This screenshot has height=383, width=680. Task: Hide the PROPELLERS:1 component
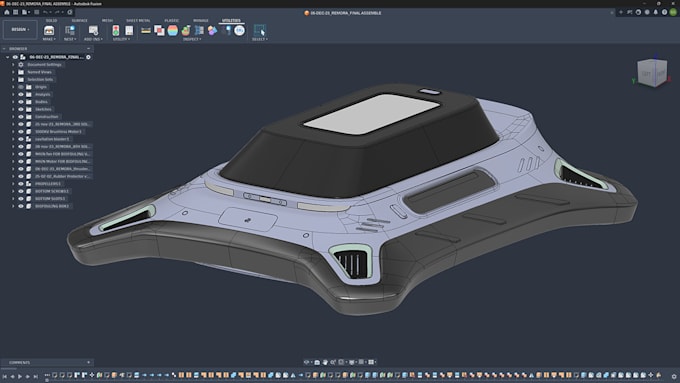(21, 184)
